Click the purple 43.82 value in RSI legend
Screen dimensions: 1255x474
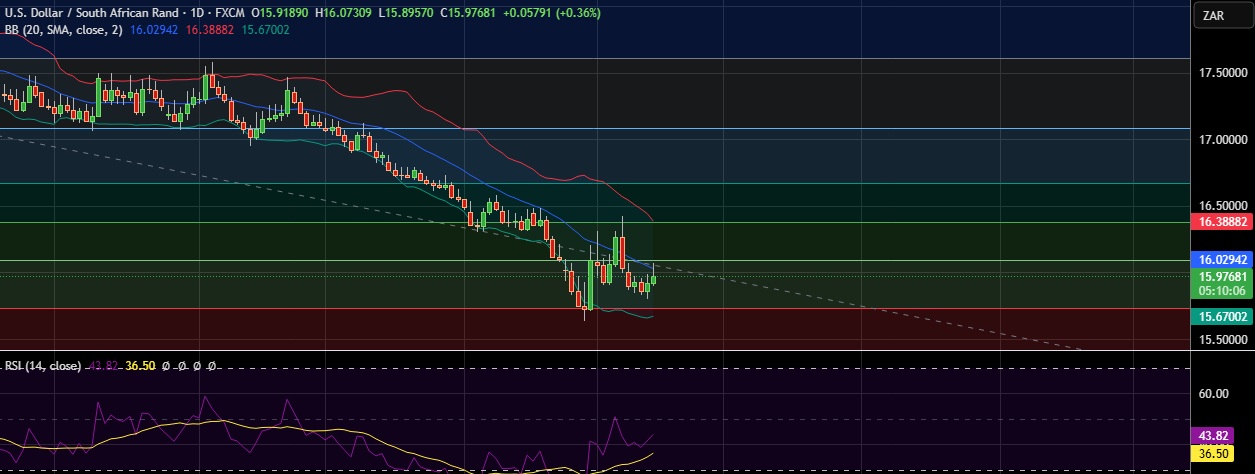click(x=104, y=367)
